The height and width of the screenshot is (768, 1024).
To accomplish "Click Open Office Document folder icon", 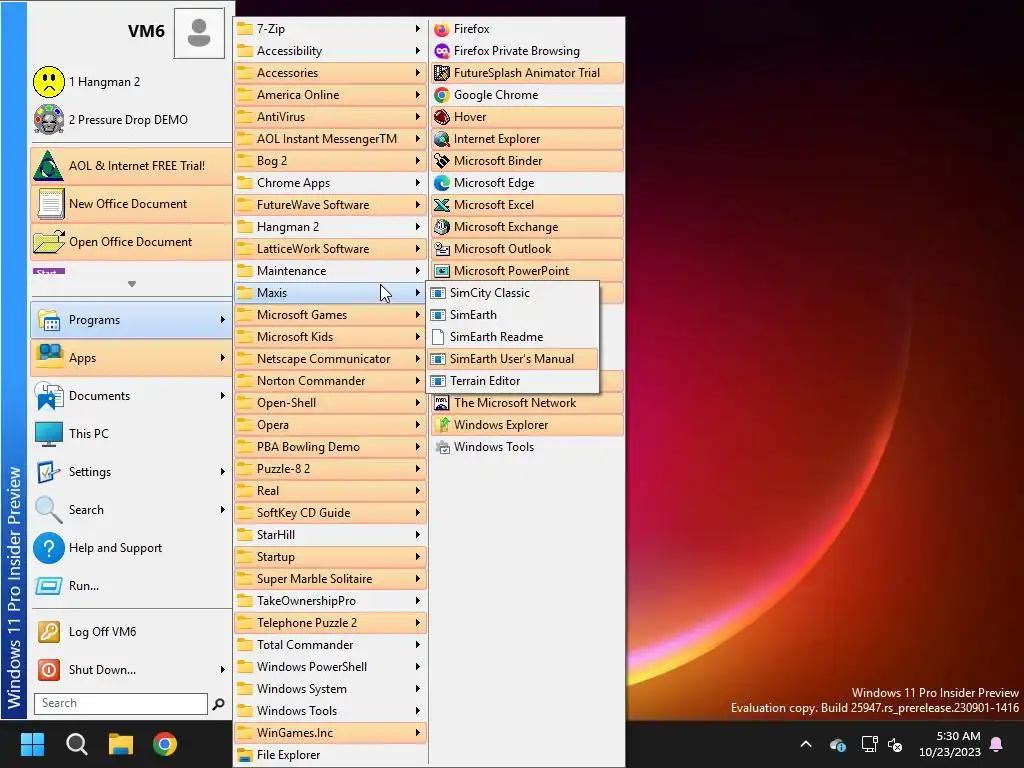I will pyautogui.click(x=49, y=242).
